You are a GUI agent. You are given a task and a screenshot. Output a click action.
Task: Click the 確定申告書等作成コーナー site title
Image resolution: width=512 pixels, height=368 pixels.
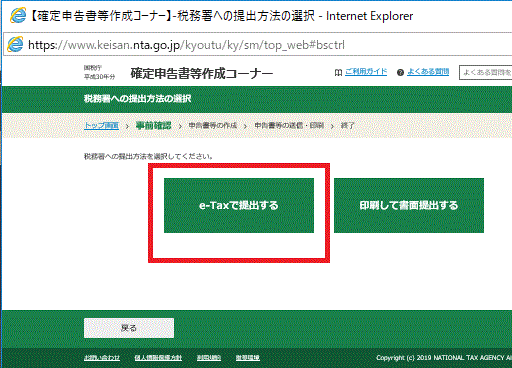coord(202,73)
